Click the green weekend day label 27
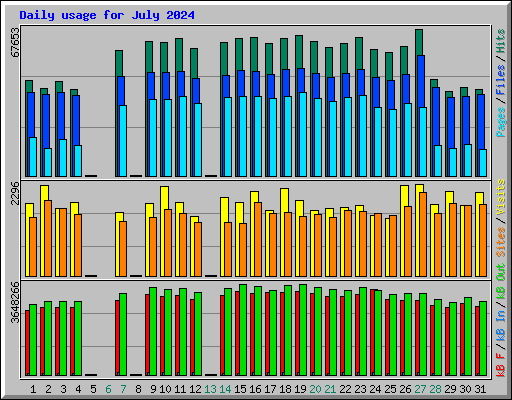 420,389
